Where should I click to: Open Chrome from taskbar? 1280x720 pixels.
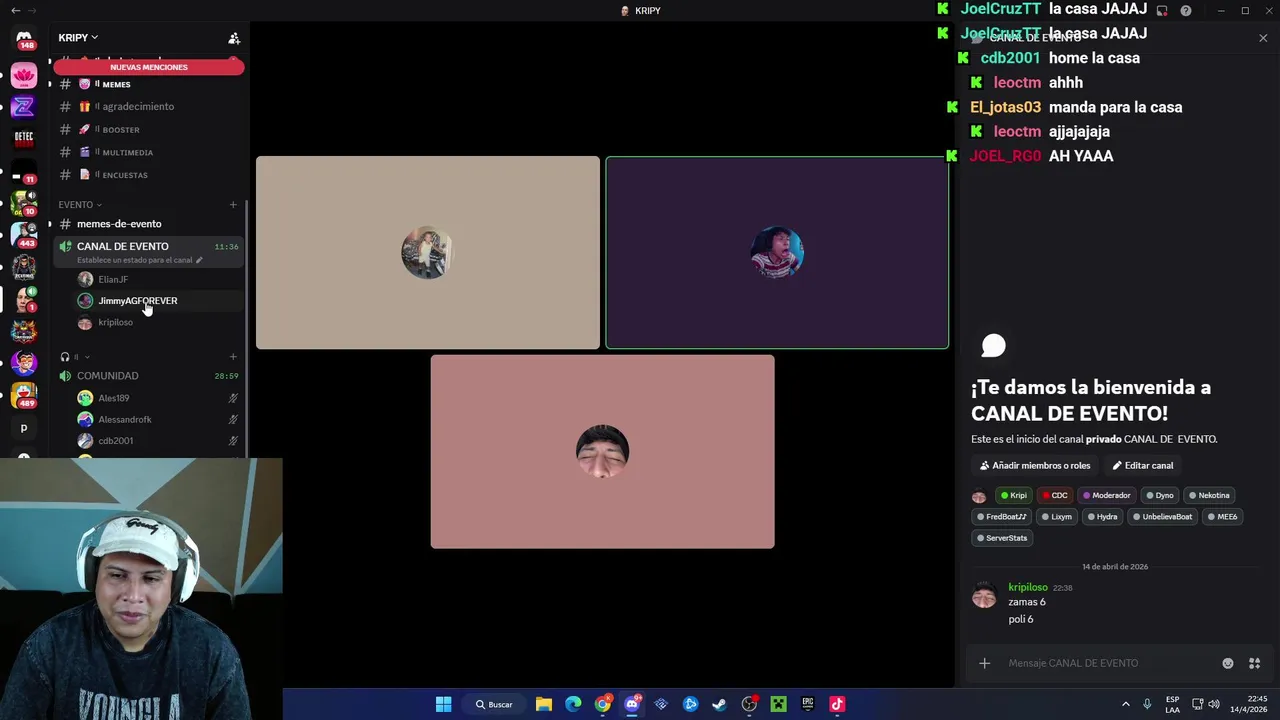tap(603, 704)
